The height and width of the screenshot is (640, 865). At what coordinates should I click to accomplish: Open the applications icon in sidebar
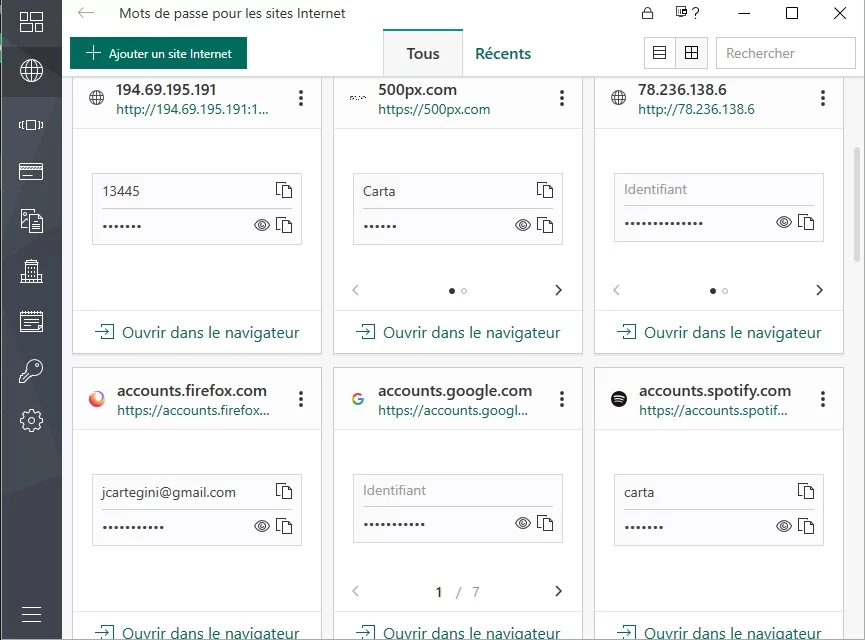click(x=31, y=125)
